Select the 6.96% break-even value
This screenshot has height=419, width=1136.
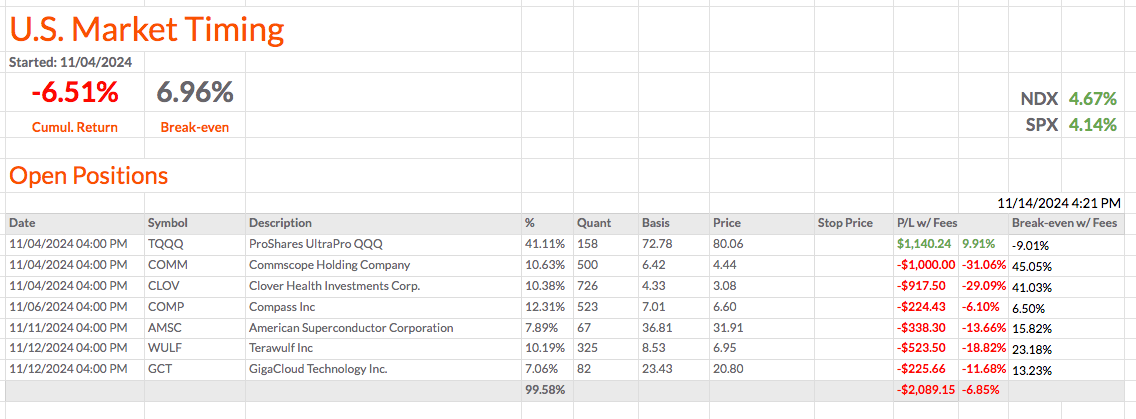(195, 93)
